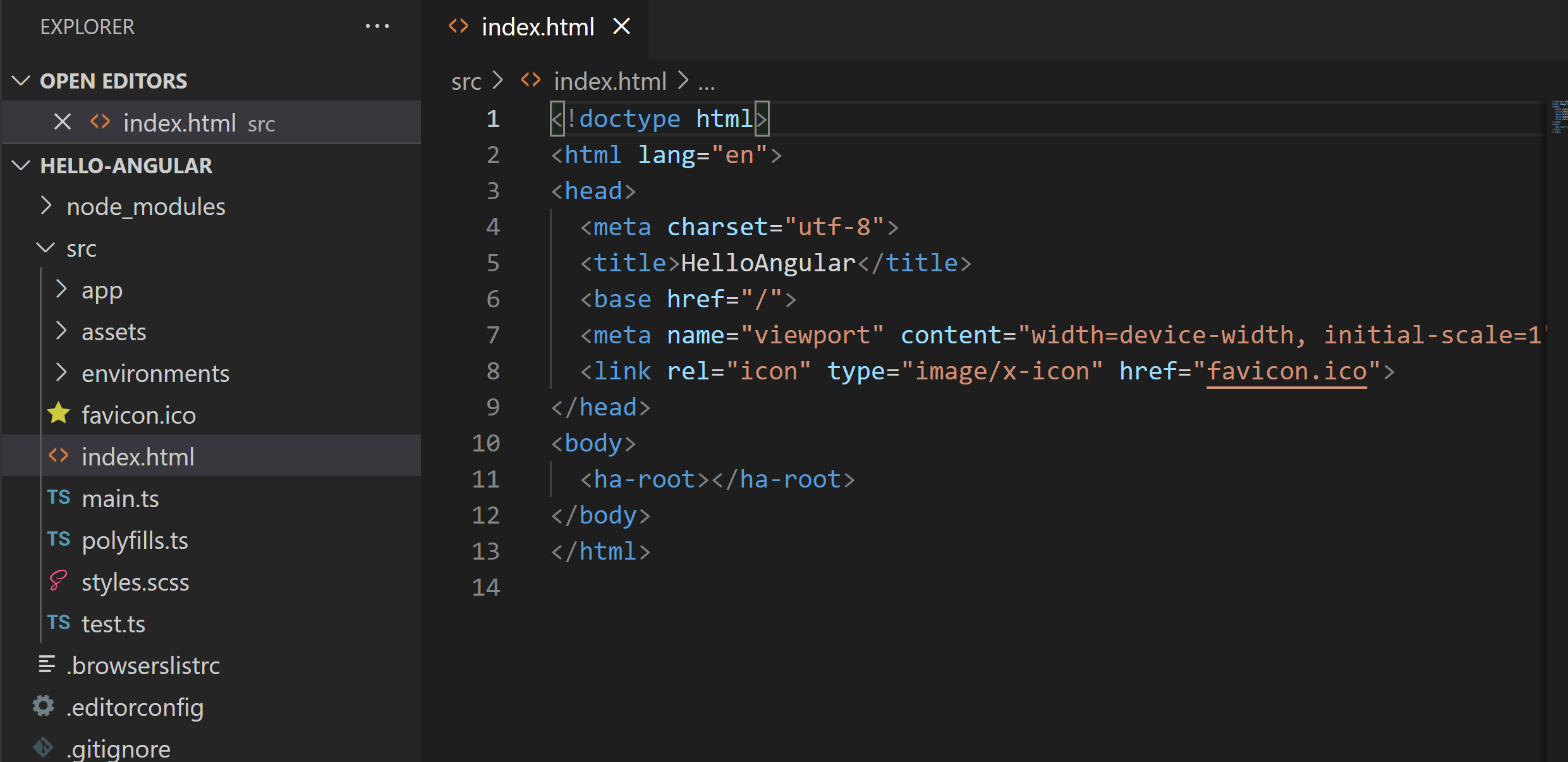This screenshot has height=762, width=1568.
Task: Collapse the Open Editors section
Action: tap(21, 81)
